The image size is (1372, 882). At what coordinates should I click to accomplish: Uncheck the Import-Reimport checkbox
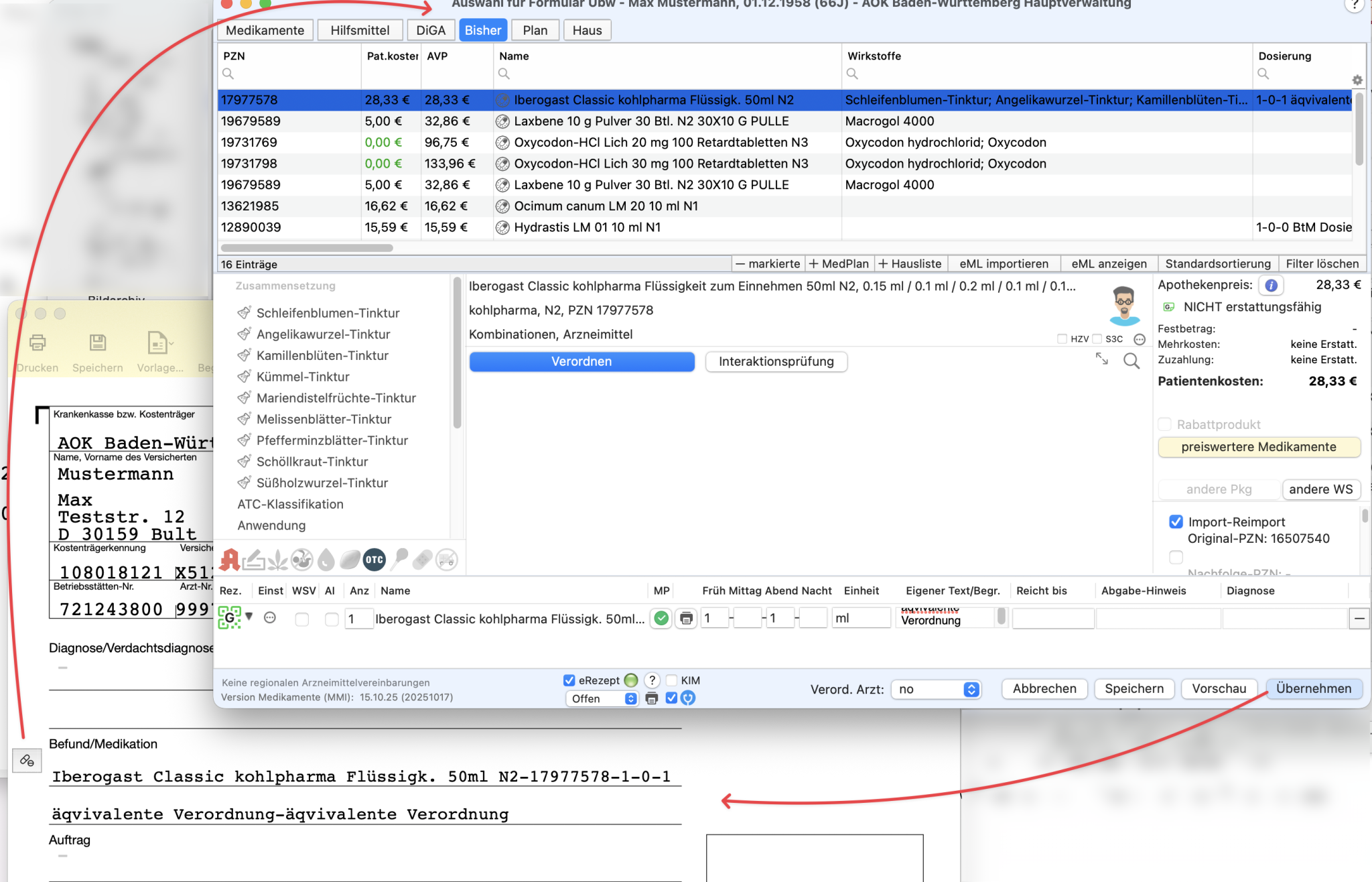[x=1176, y=521]
